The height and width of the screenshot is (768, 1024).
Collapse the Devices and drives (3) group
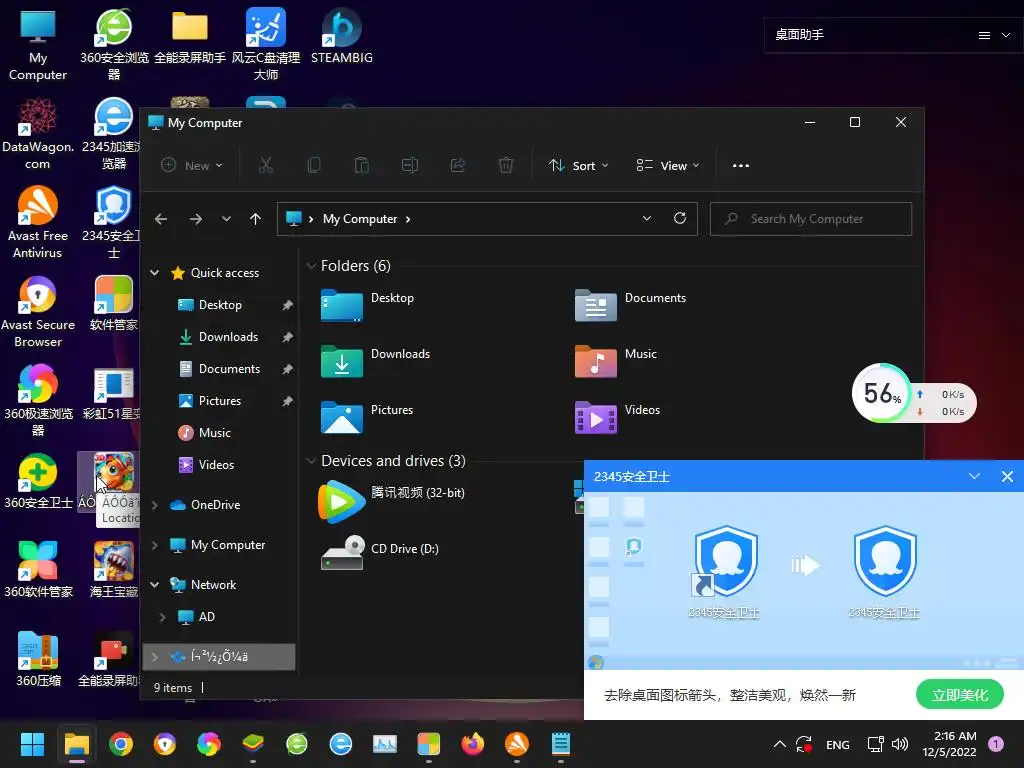click(312, 461)
